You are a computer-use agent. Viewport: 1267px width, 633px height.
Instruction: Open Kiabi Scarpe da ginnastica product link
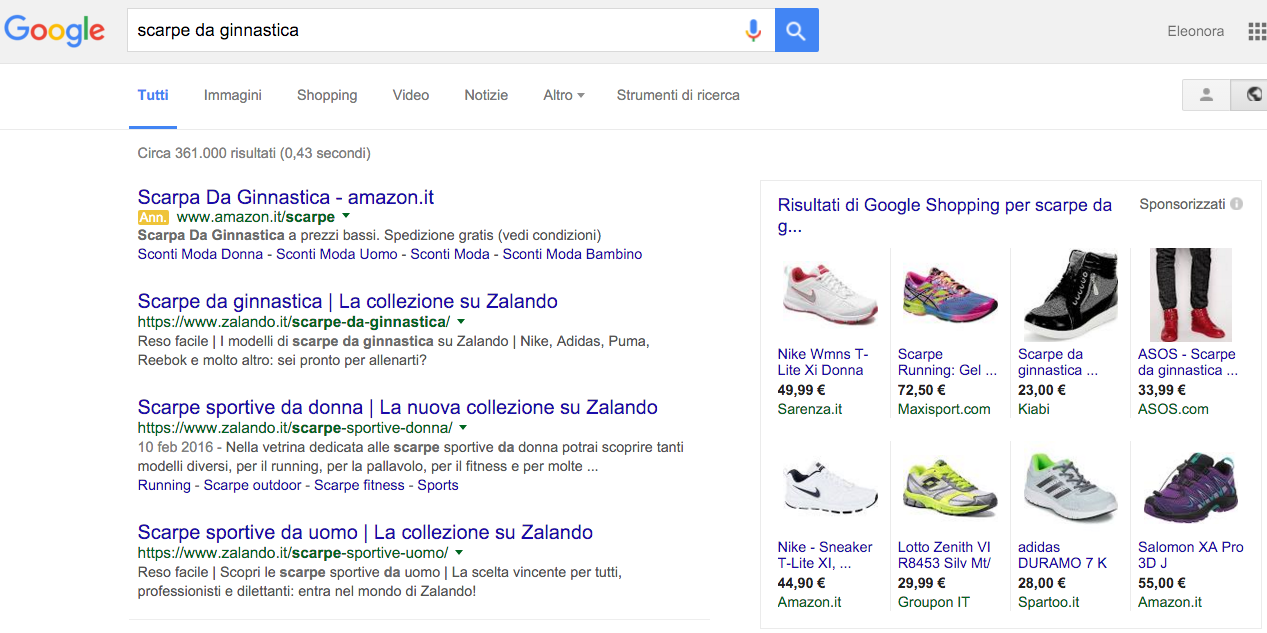(x=1058, y=362)
